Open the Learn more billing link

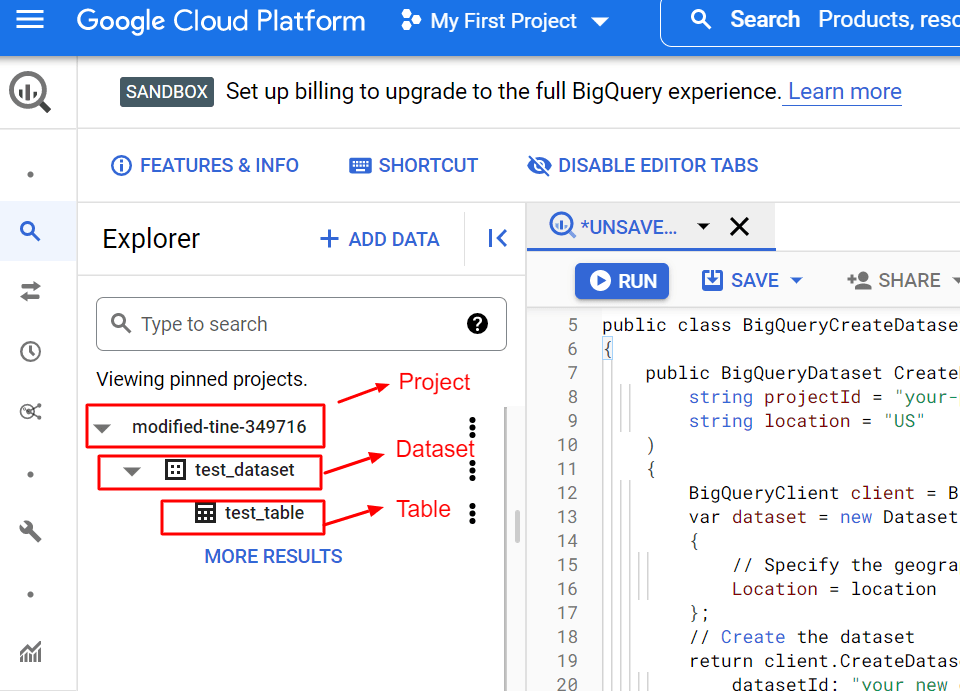point(844,92)
